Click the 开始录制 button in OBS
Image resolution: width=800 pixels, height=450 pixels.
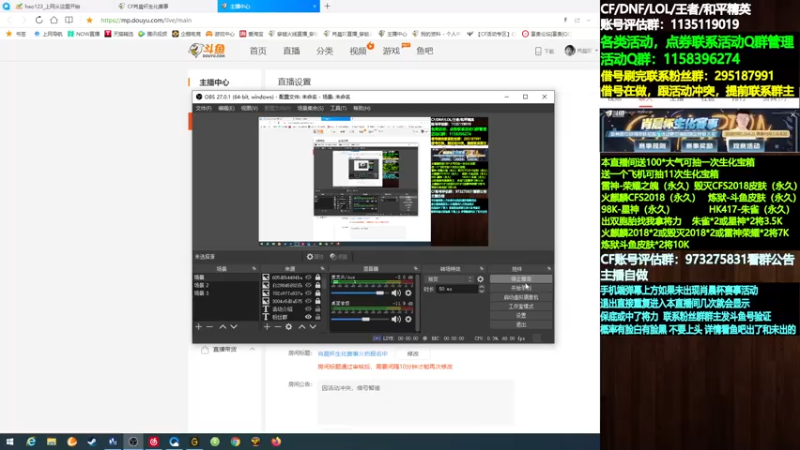pyautogui.click(x=521, y=288)
